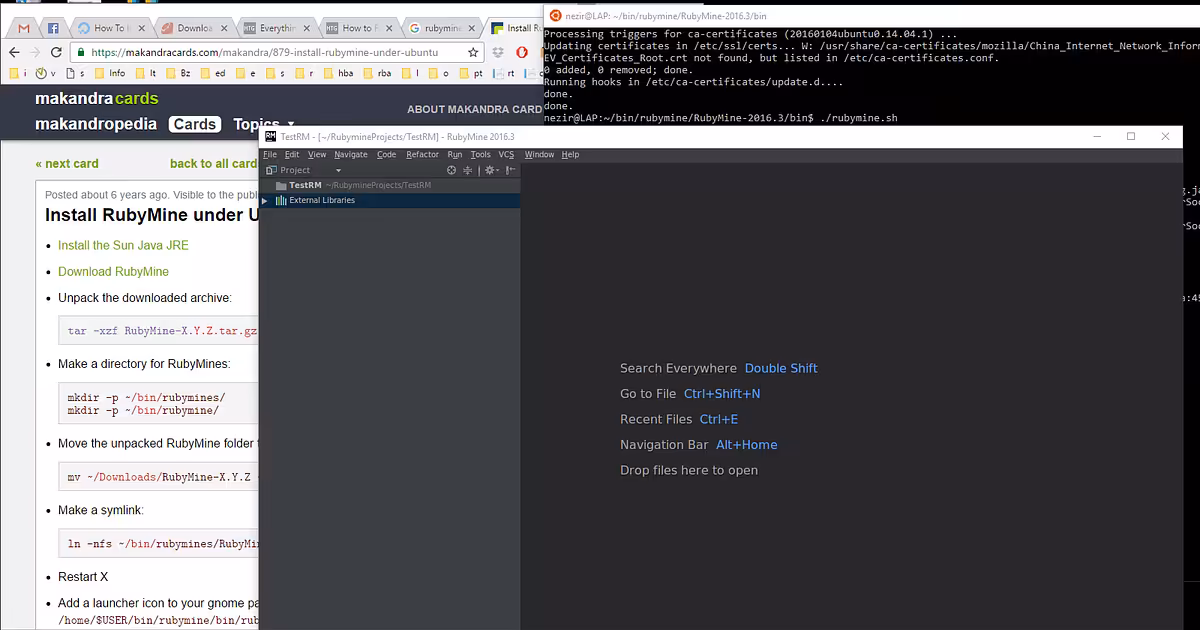Open the Refactor menu in RubyMine
The height and width of the screenshot is (630, 1200).
click(422, 155)
